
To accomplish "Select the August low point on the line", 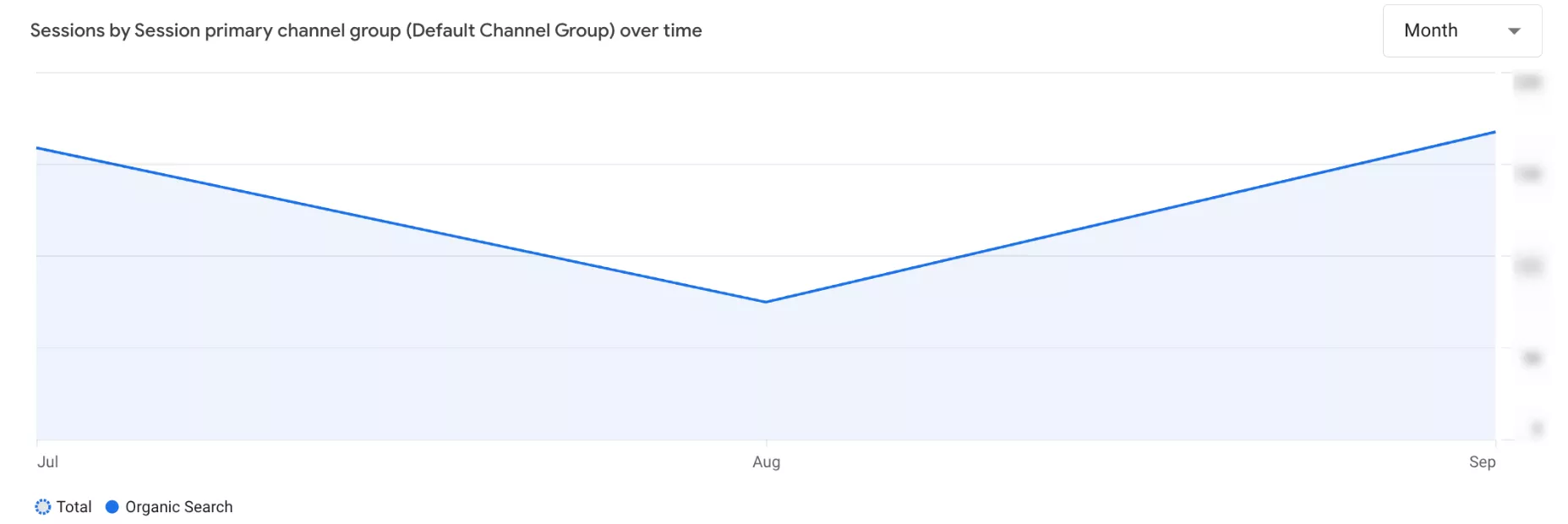I will tap(766, 302).
